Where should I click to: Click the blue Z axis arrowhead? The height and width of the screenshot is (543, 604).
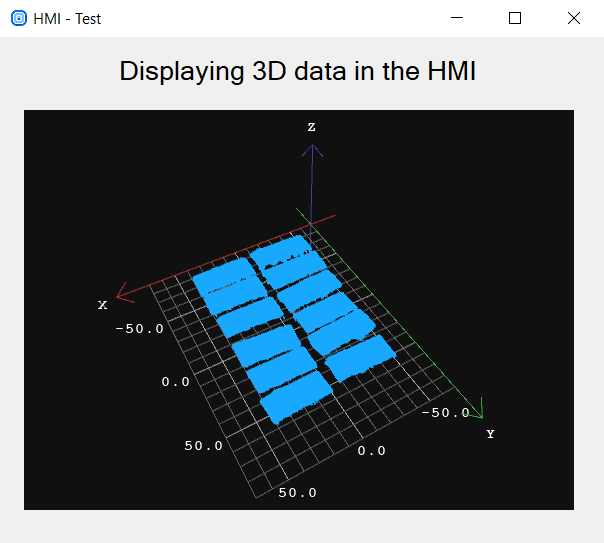[x=313, y=151]
